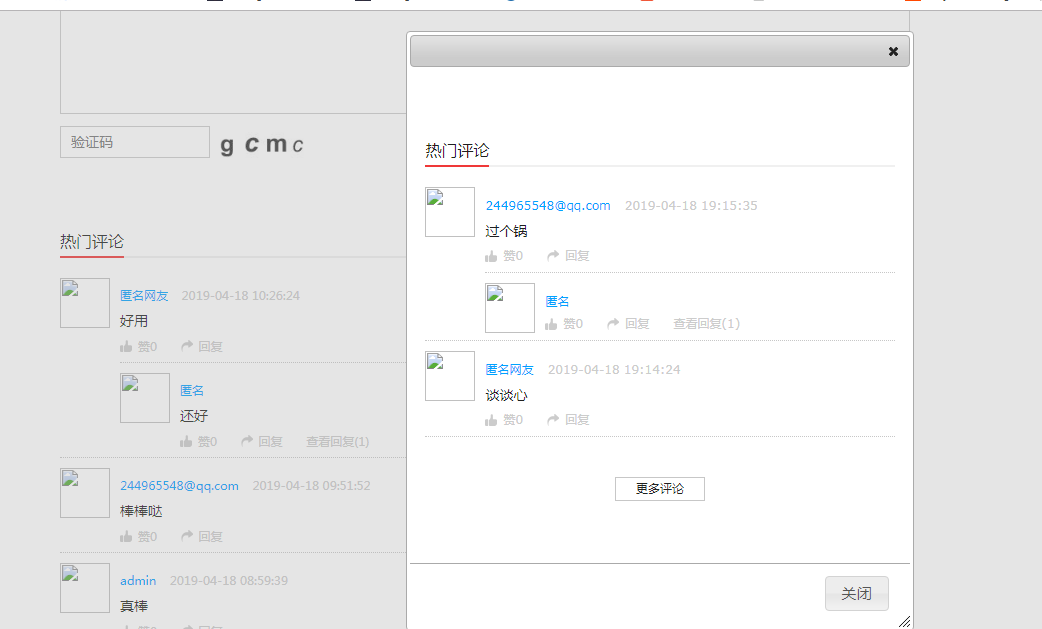Screen dimensions: 1042x629
Task: Like the 过个锅 comment in dialog
Action: pyautogui.click(x=504, y=256)
